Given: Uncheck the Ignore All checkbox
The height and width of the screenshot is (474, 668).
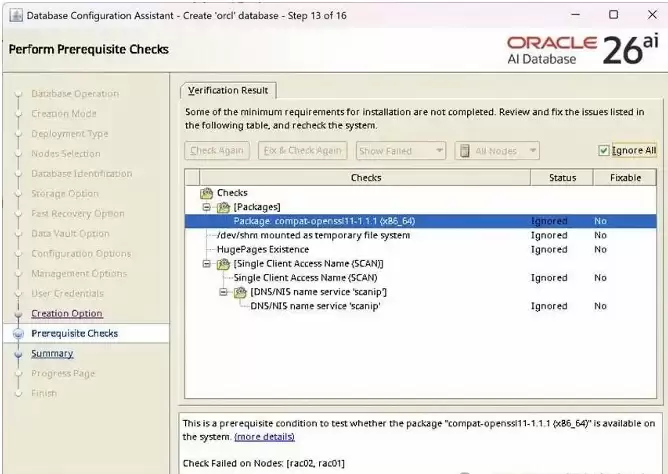Looking at the screenshot, I should coord(603,150).
